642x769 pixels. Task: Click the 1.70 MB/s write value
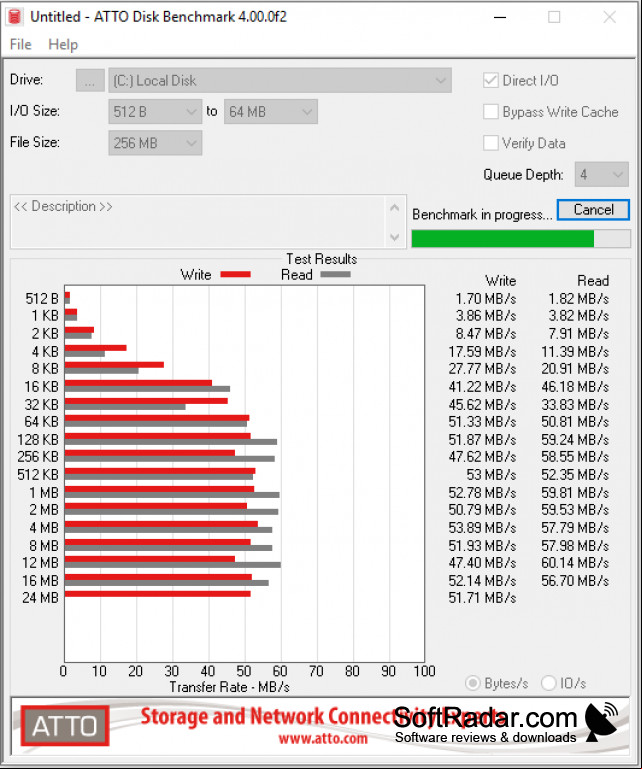pyautogui.click(x=486, y=299)
